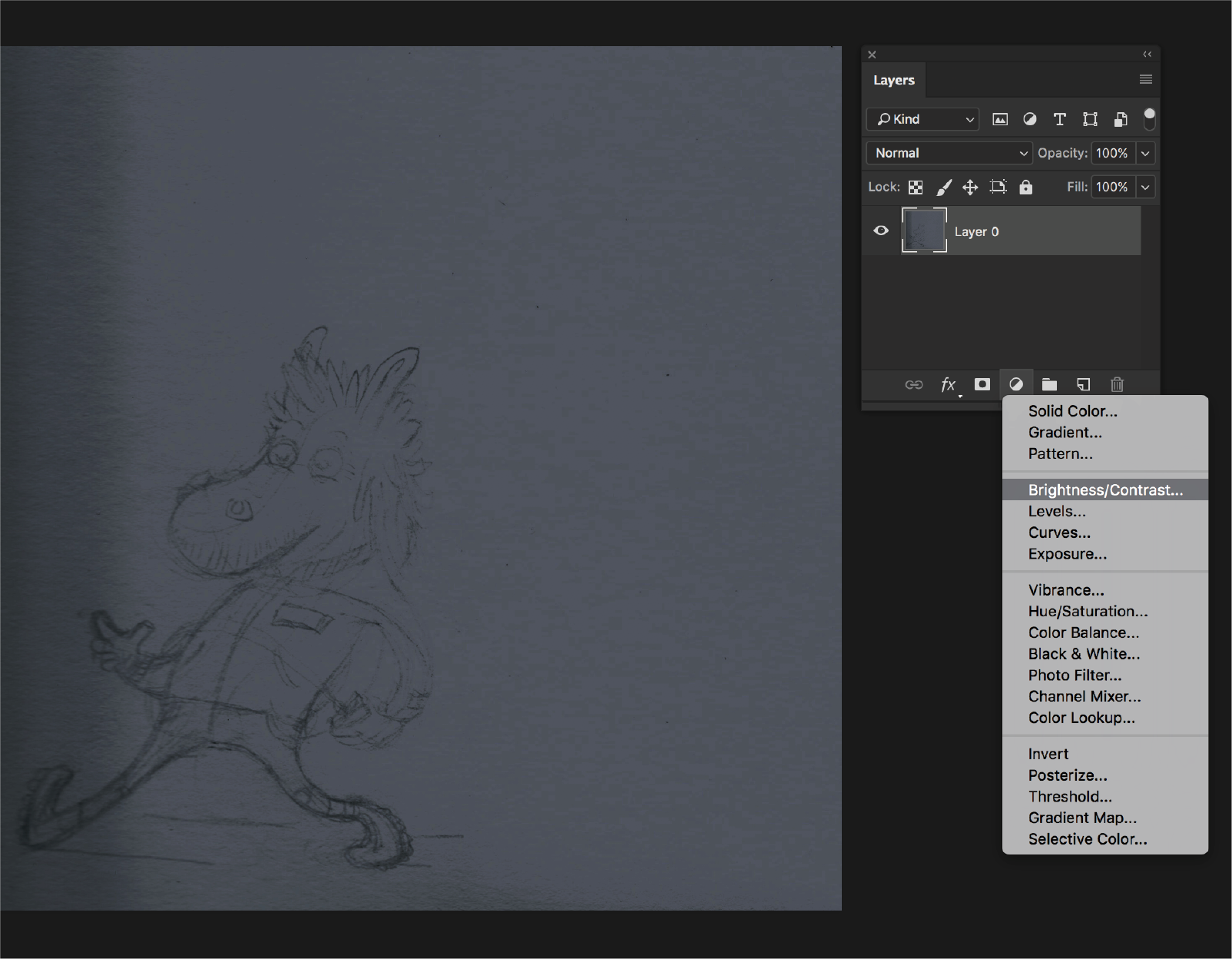The height and width of the screenshot is (959, 1232).
Task: Select Hue/Saturation... adjustment
Action: pos(1105,611)
